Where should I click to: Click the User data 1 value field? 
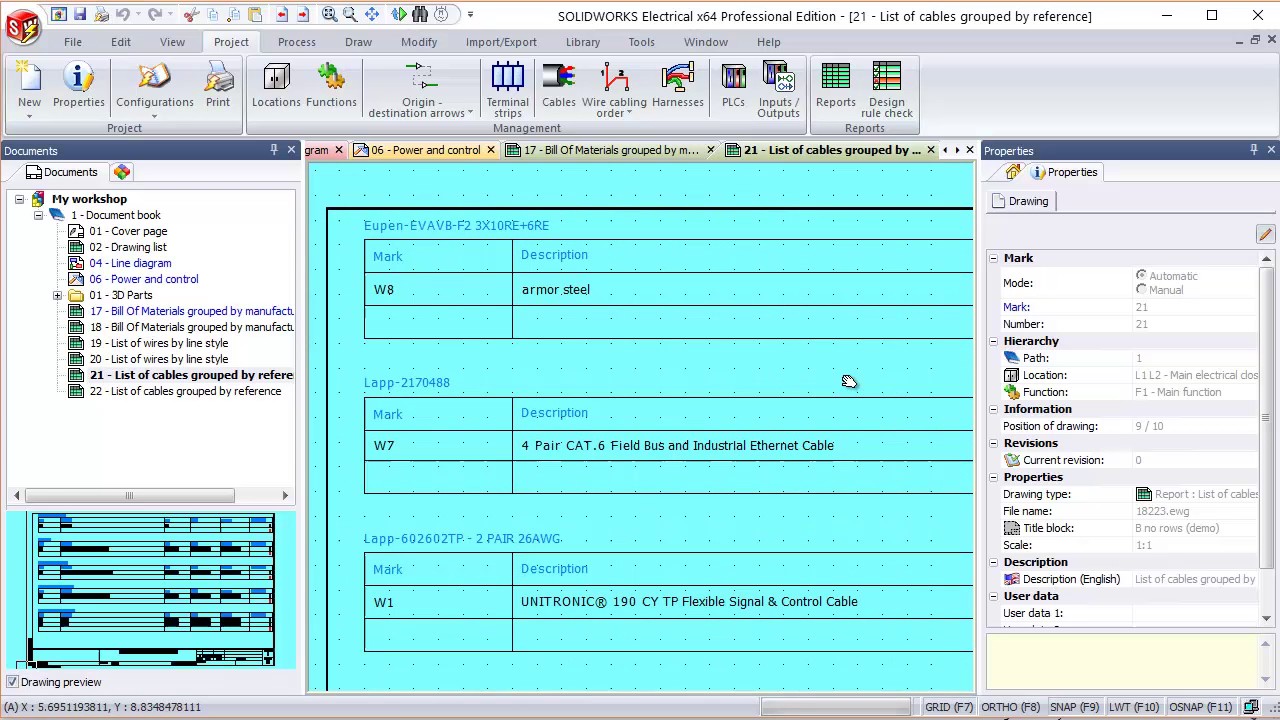tap(1195, 613)
